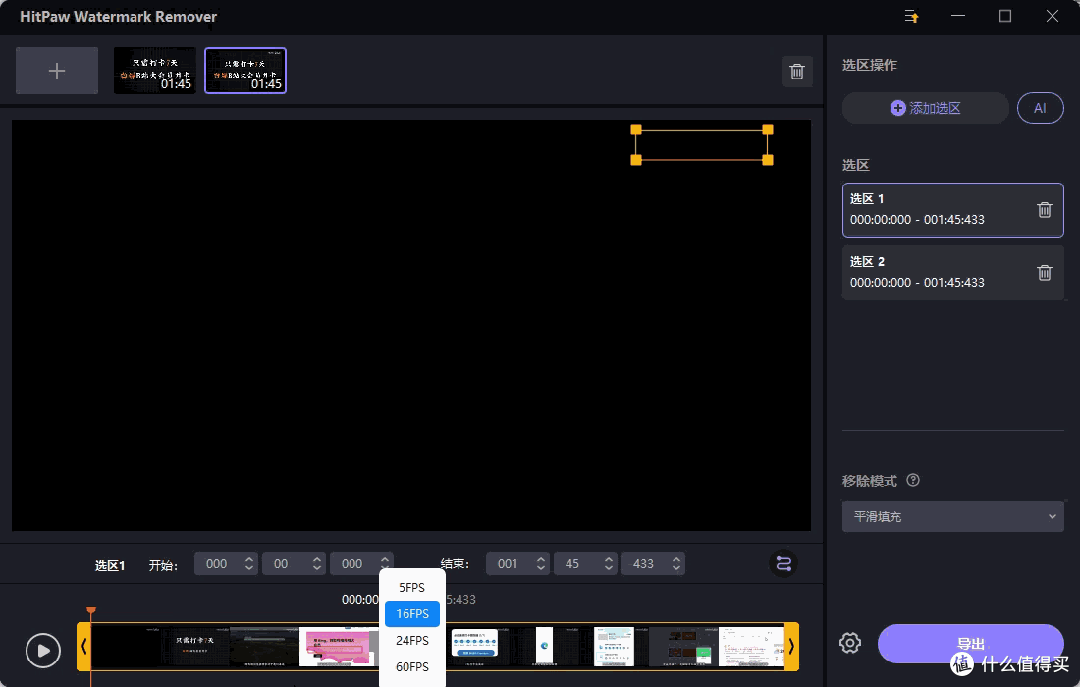Click the loop/switch icon beside end time

pos(783,564)
